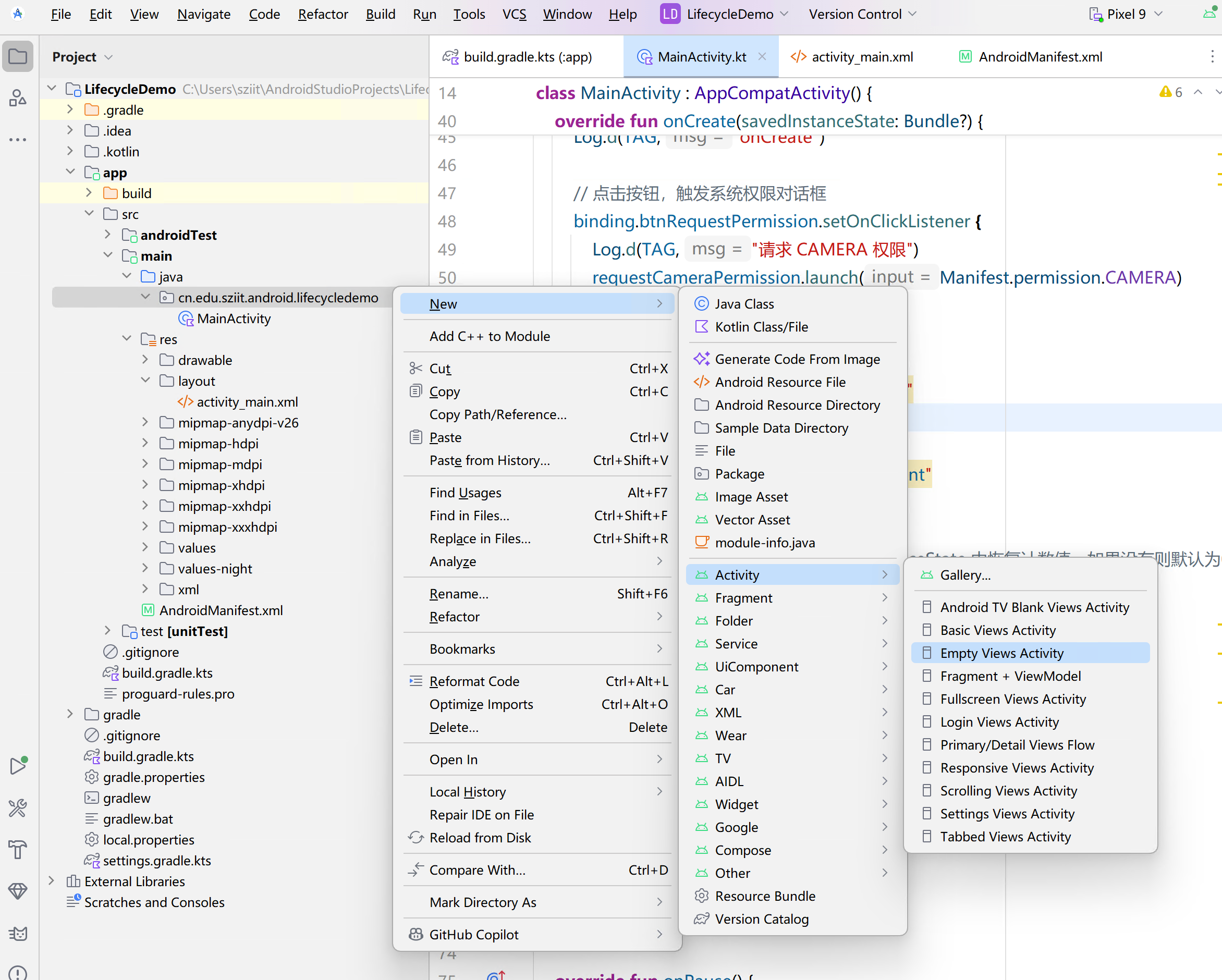Click the Reformat Code icon
The width and height of the screenshot is (1222, 980).
click(x=416, y=681)
